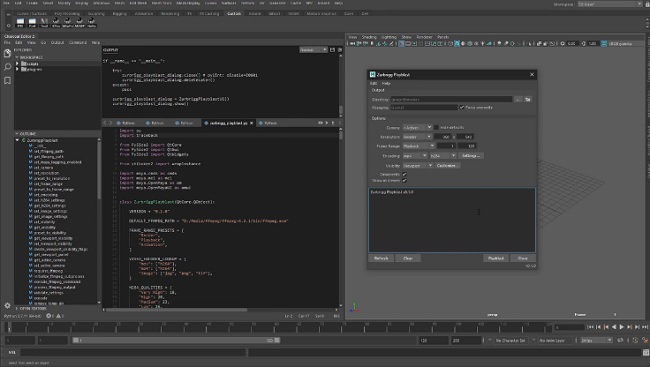This screenshot has height=367, width=650.
Task: Expand the plug-ins folder in Explorer
Action: [17, 69]
